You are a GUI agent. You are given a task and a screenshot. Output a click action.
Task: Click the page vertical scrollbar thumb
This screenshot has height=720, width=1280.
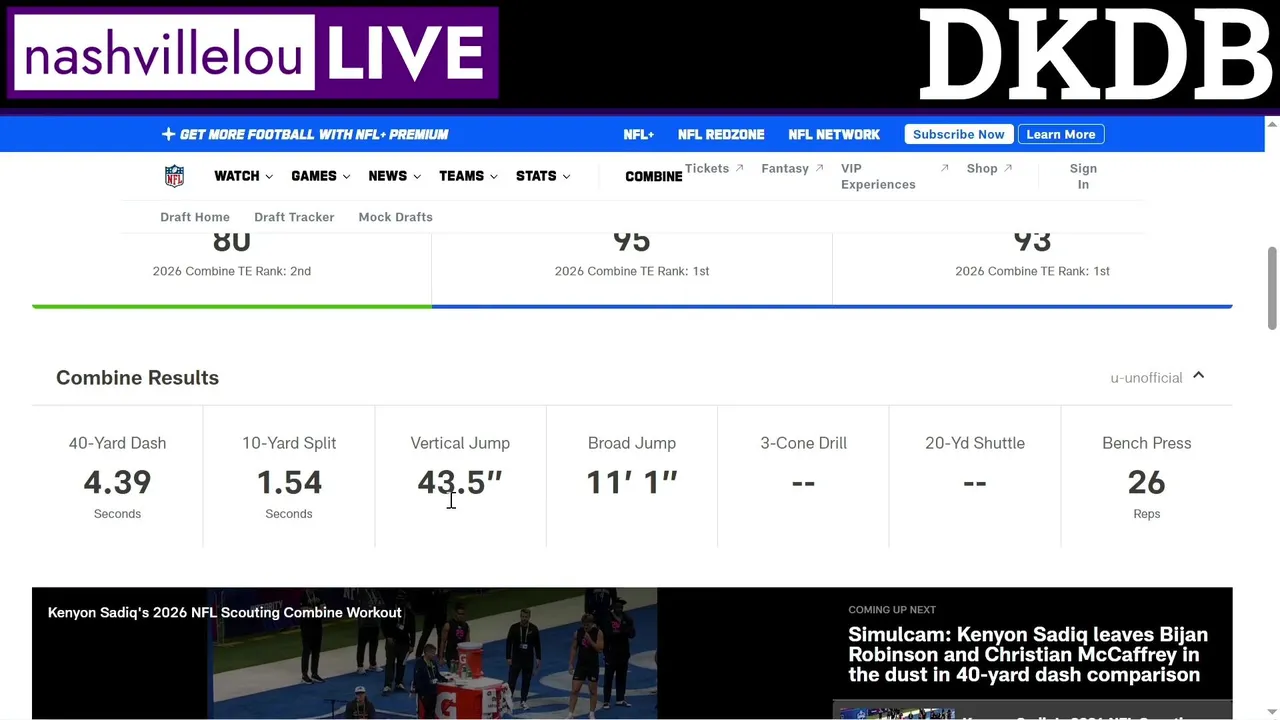click(x=1272, y=287)
